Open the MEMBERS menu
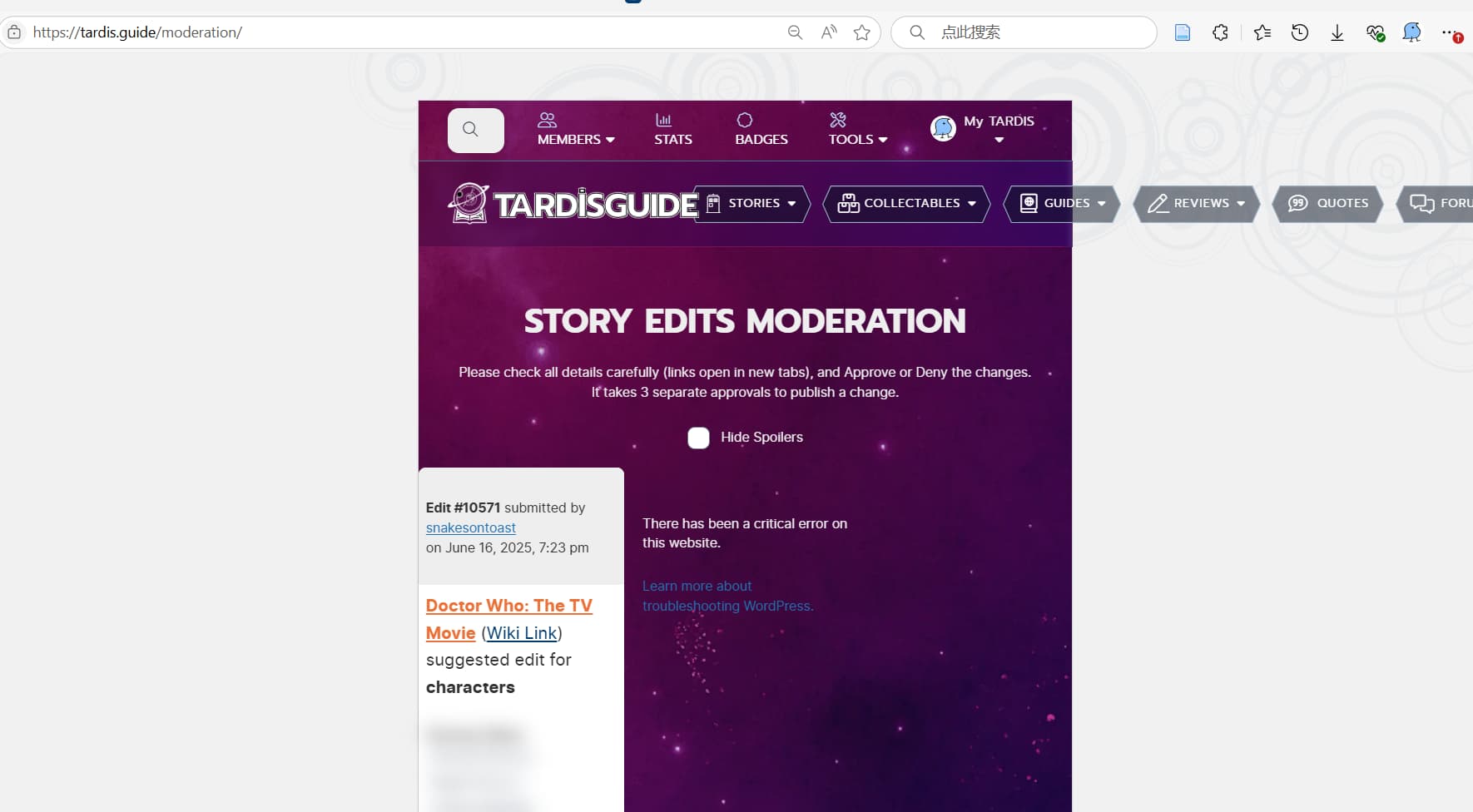The height and width of the screenshot is (812, 1473). [575, 130]
